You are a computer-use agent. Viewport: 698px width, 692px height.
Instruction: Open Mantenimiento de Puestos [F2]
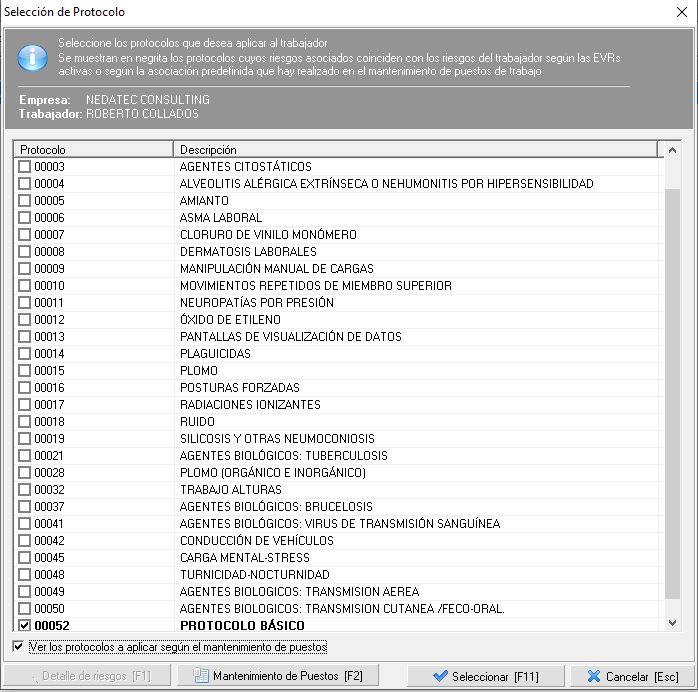tap(278, 676)
